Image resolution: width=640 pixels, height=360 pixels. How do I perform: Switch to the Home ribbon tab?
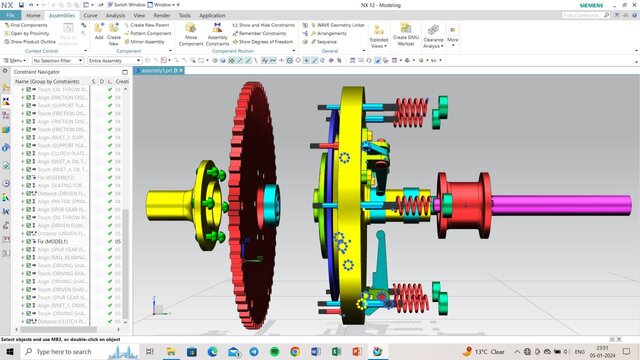(x=33, y=16)
